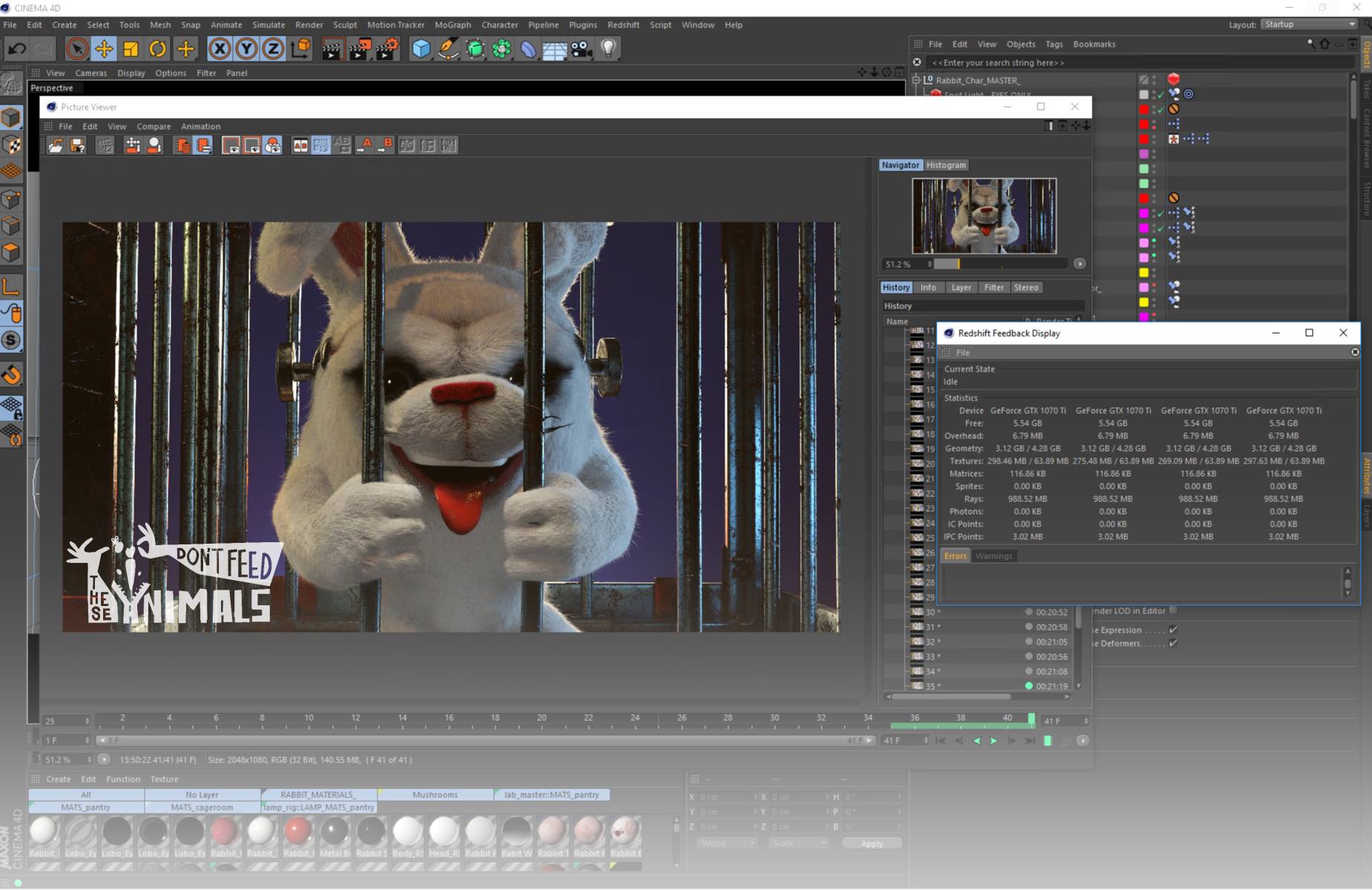Open the Layout Startup dropdown
Image resolution: width=1372 pixels, height=890 pixels.
(1310, 24)
